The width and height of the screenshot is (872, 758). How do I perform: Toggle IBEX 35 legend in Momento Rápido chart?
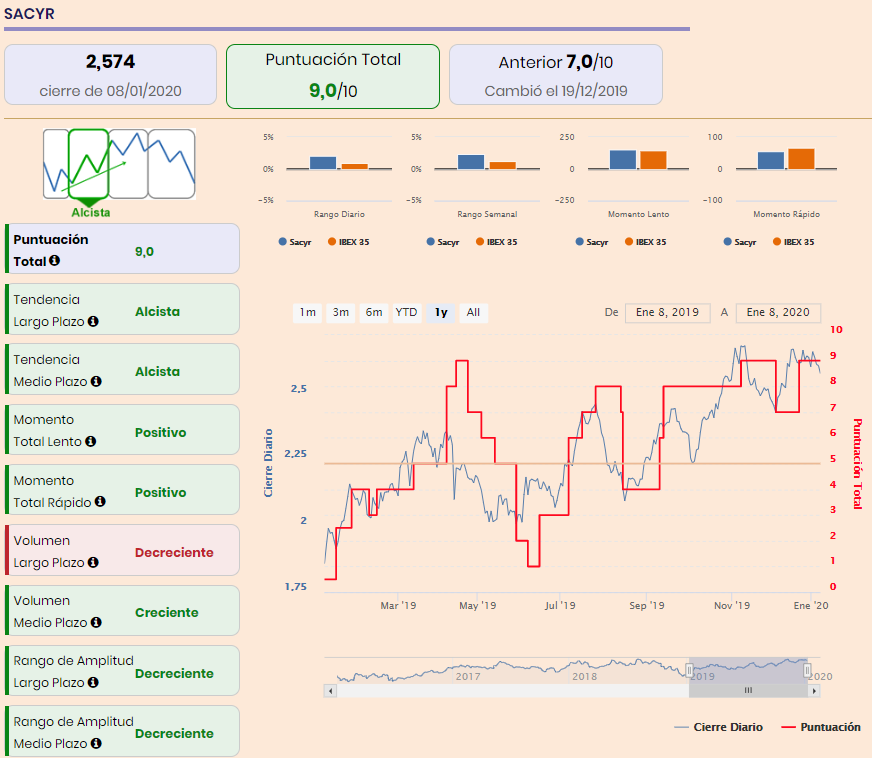point(793,242)
